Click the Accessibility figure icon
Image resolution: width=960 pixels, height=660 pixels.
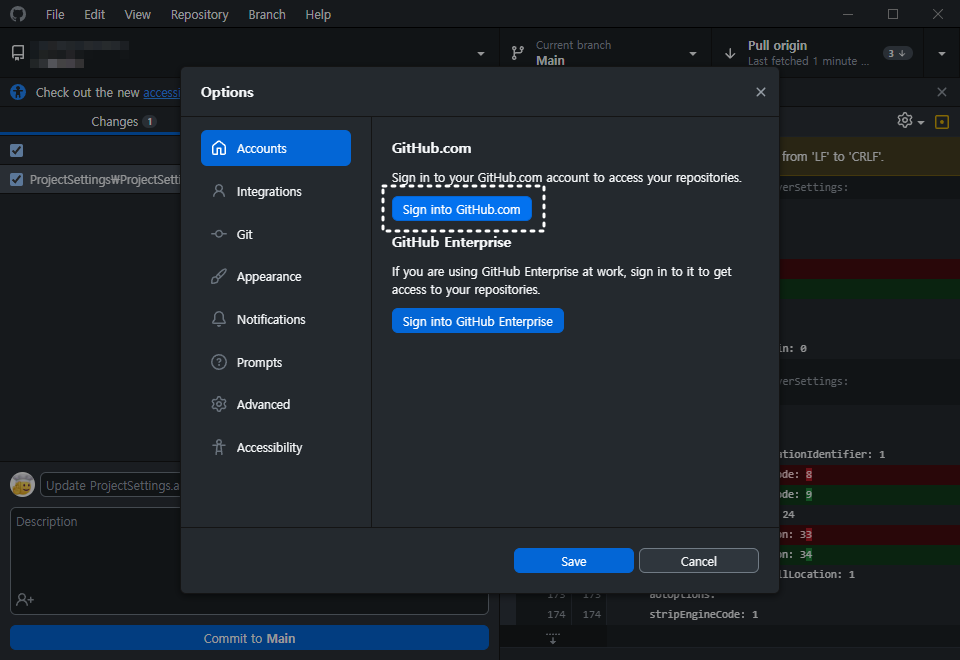point(219,447)
